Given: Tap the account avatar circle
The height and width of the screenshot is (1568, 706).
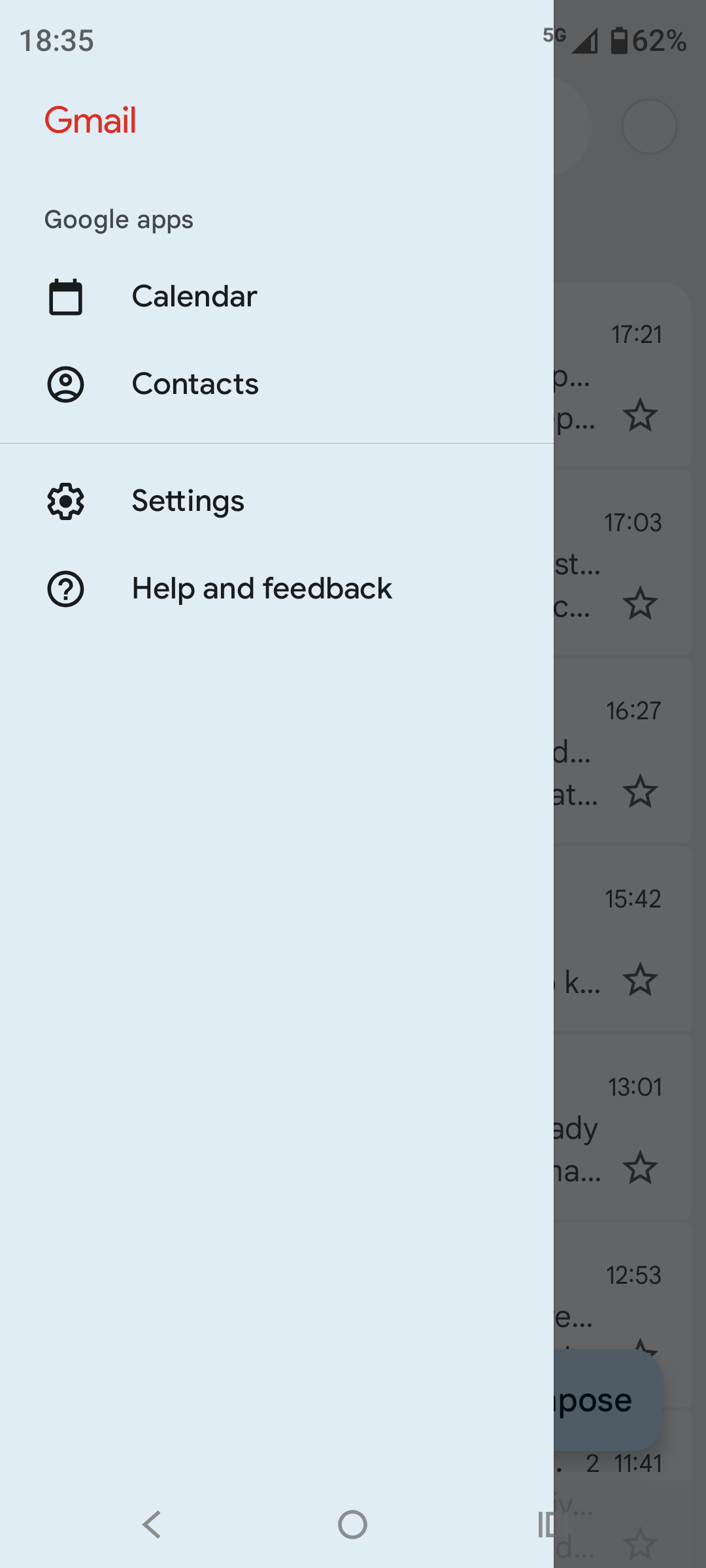Looking at the screenshot, I should pyautogui.click(x=649, y=127).
